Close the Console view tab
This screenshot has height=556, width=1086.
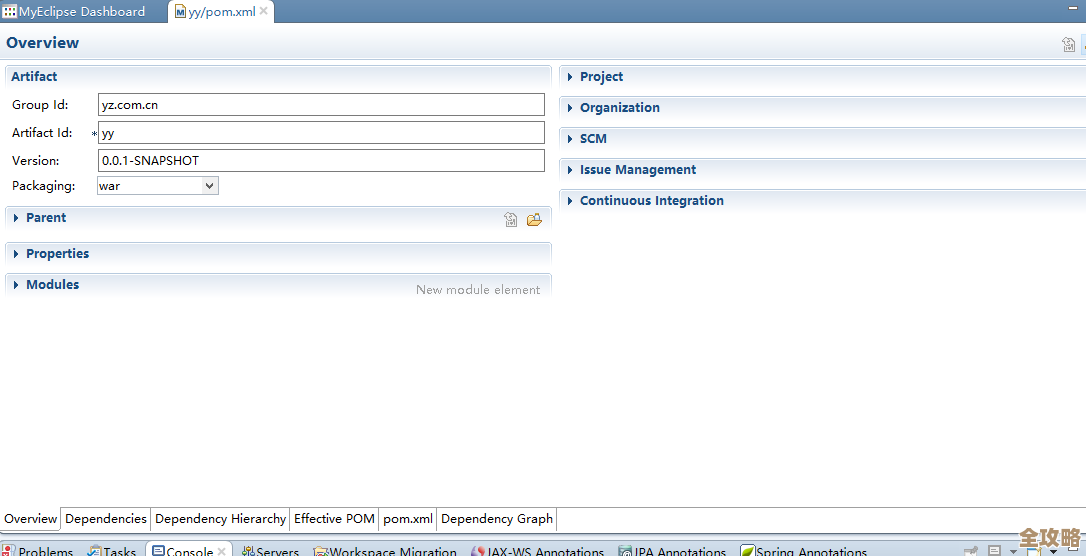(x=222, y=551)
